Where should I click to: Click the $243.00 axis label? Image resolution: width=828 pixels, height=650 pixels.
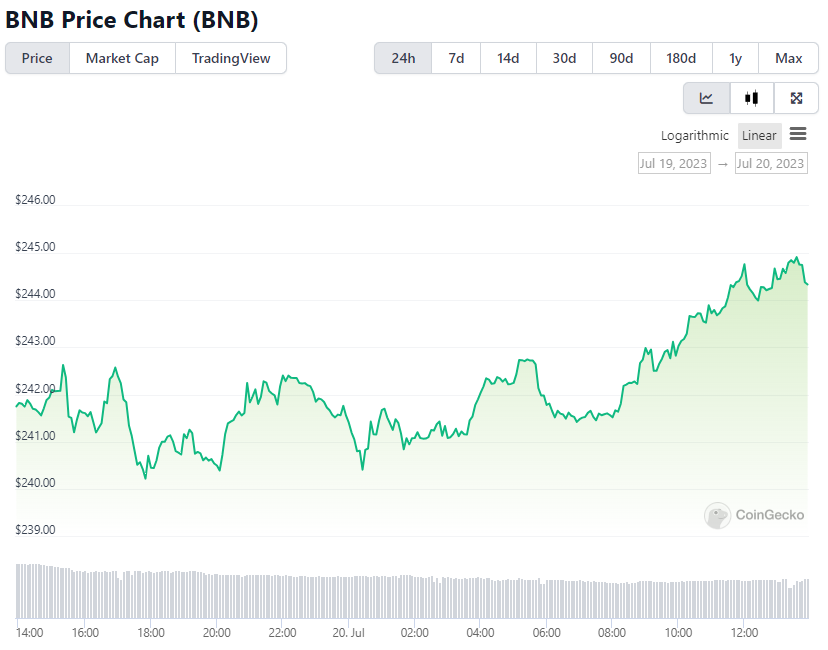coord(35,341)
